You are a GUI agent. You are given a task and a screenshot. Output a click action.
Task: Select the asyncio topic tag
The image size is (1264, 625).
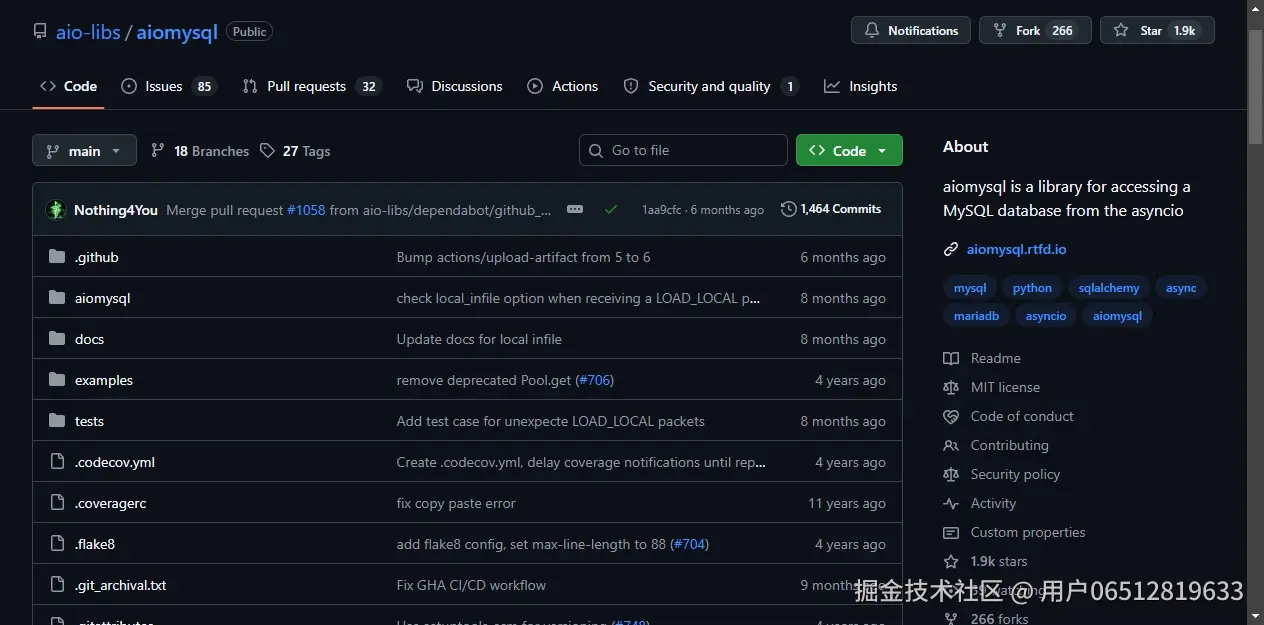coord(1046,315)
